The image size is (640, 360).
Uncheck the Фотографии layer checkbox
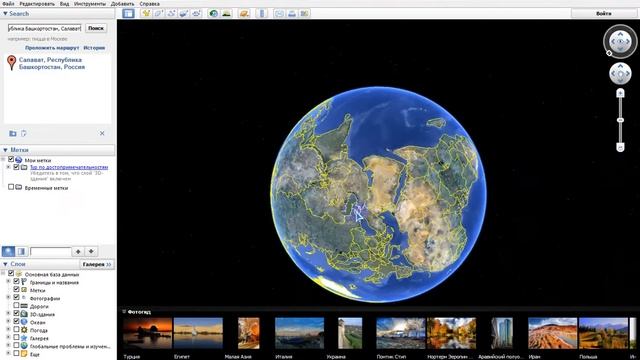[x=16, y=297]
